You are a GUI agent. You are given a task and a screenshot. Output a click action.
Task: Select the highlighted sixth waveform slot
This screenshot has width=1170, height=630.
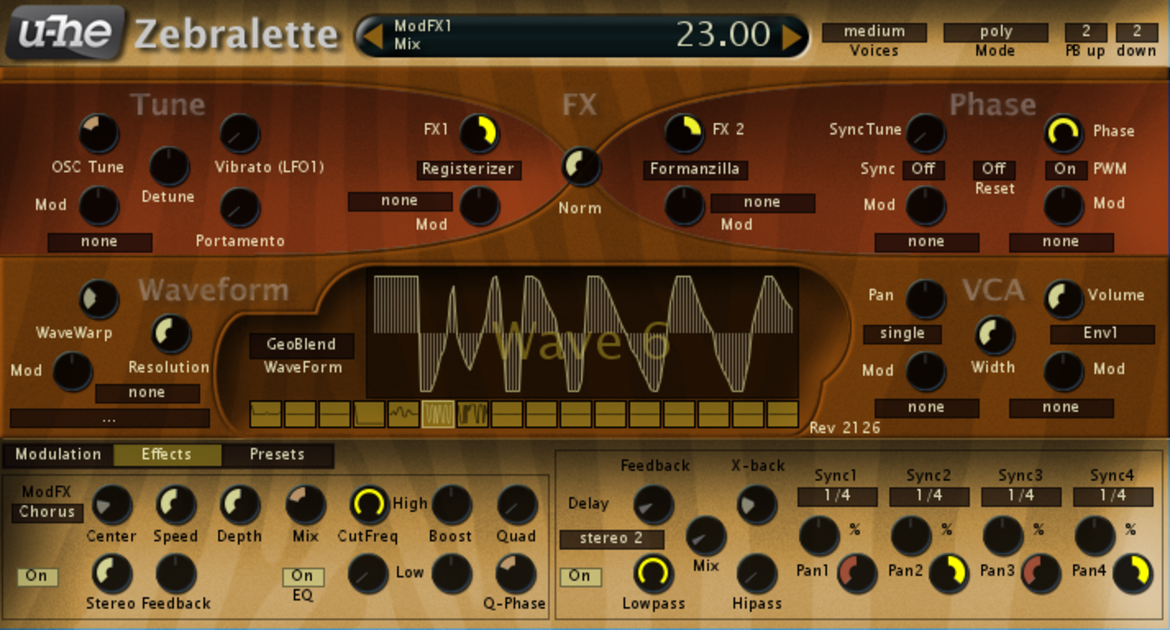coord(438,414)
